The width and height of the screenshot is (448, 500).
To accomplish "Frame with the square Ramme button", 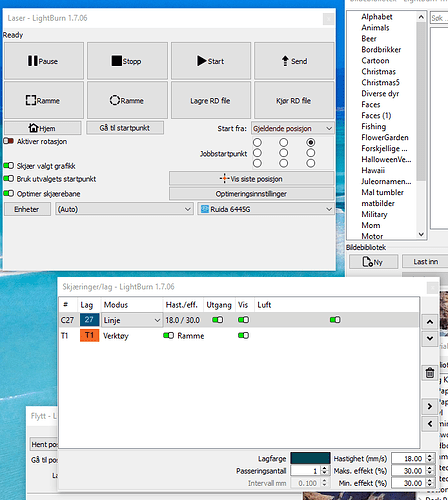I will [44, 100].
